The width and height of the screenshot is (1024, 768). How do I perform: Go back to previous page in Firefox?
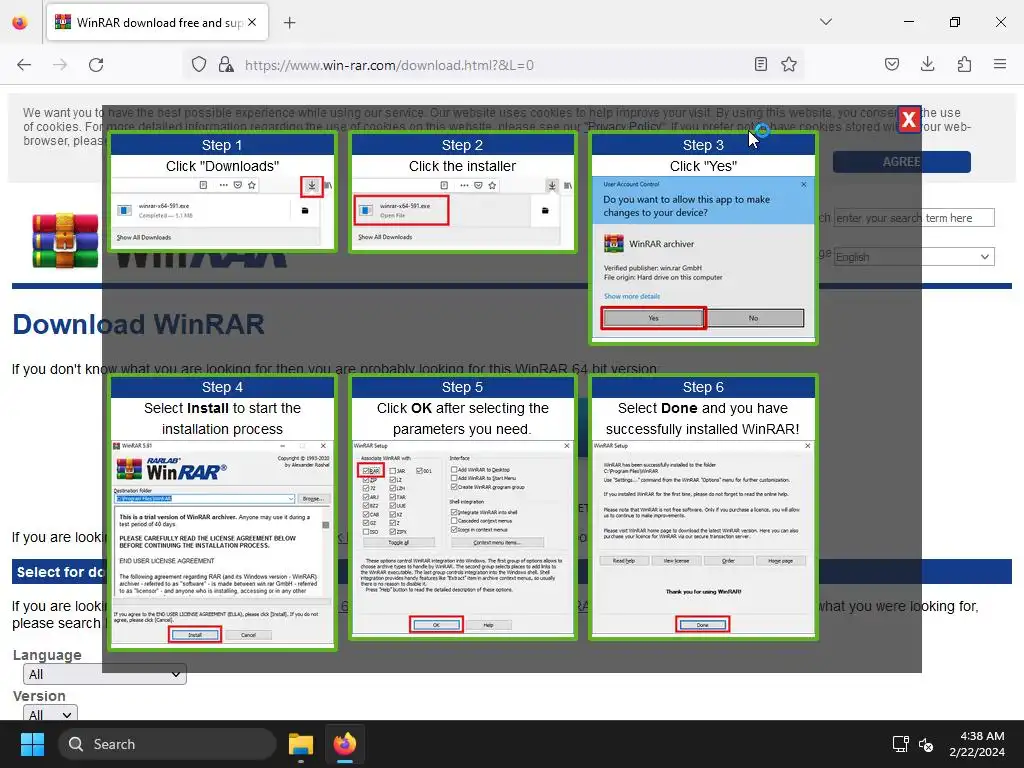(24, 65)
